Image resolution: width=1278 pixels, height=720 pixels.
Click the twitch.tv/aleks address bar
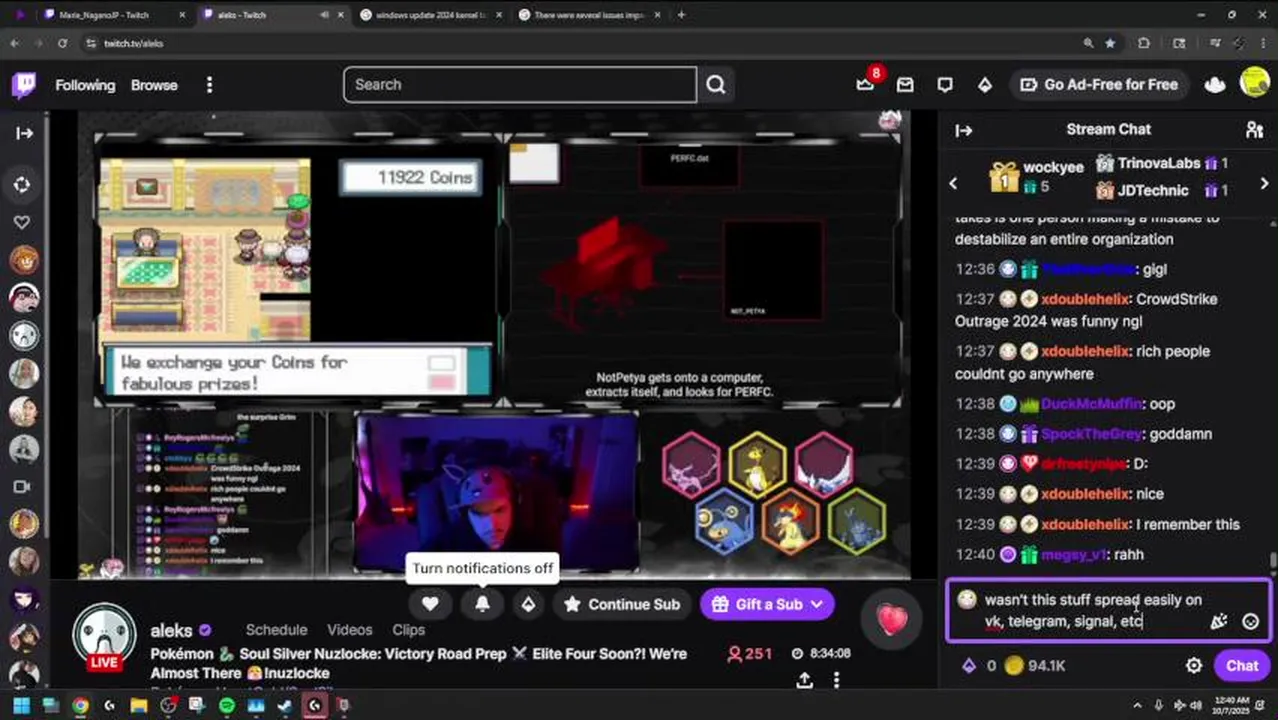click(590, 44)
